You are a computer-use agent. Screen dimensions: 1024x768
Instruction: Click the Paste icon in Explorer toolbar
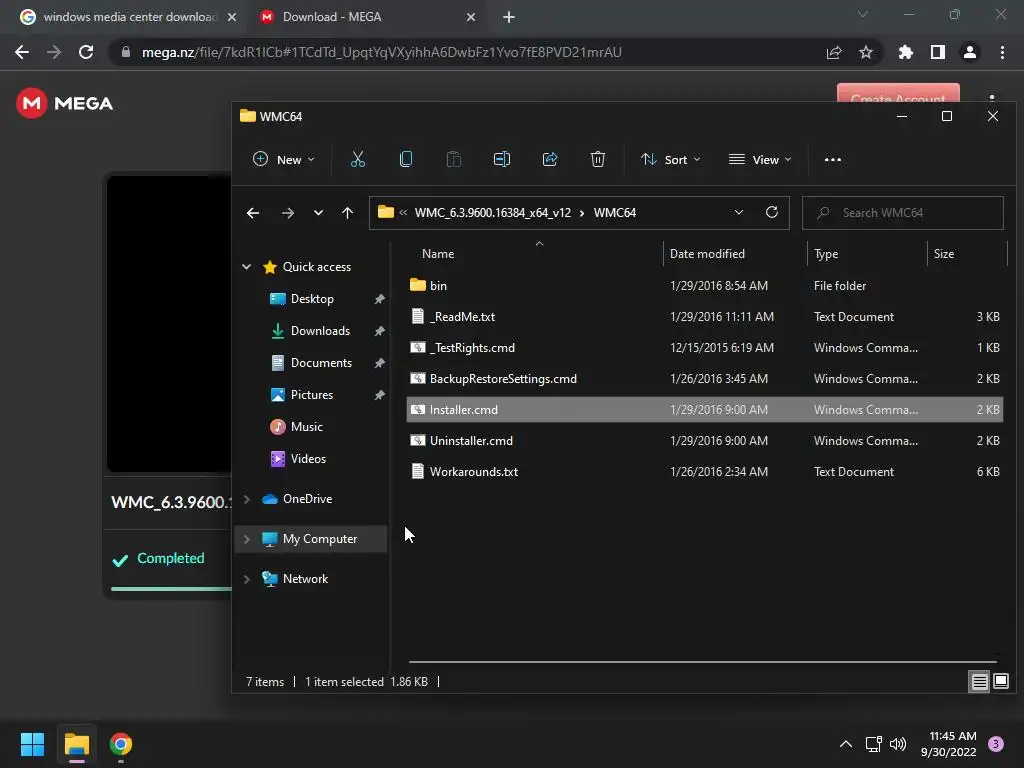(x=453, y=159)
